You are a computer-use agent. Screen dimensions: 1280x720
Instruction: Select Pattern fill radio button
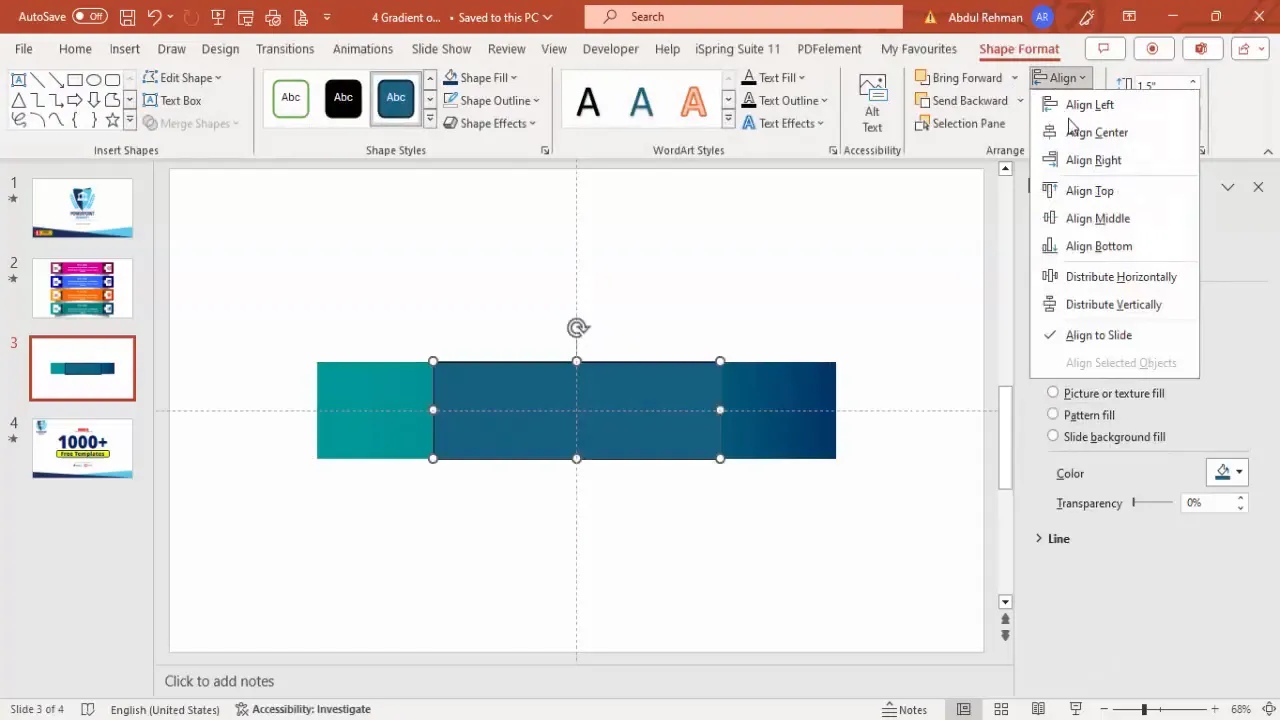pyautogui.click(x=1053, y=414)
